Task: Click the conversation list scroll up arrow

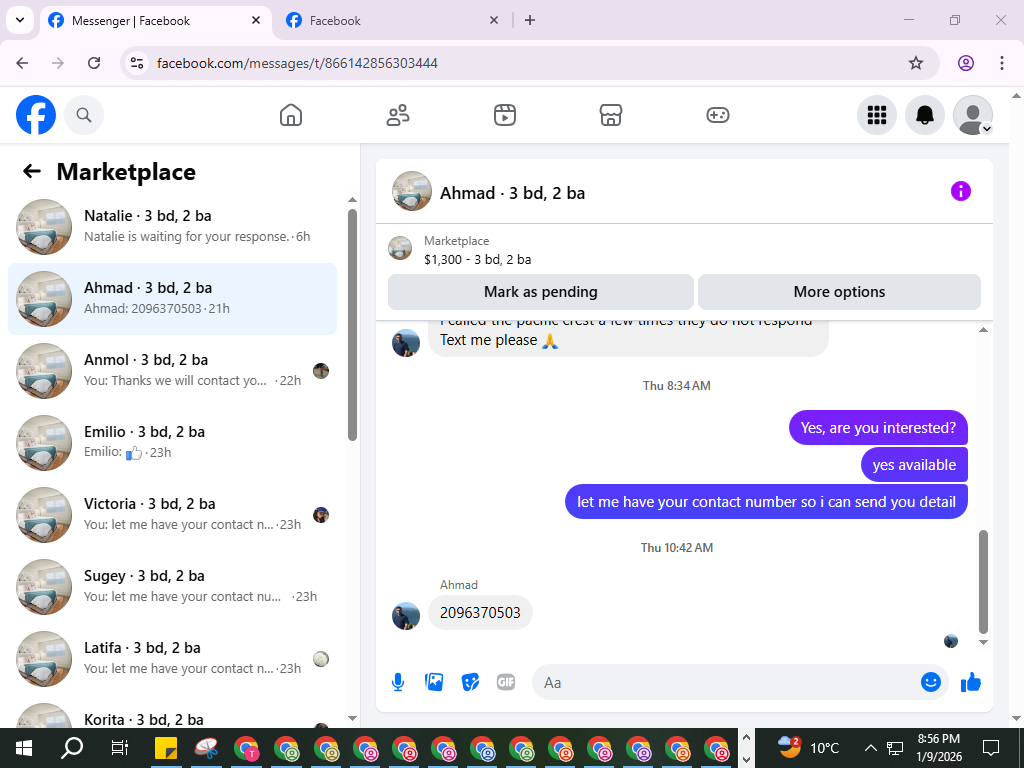Action: tap(353, 200)
